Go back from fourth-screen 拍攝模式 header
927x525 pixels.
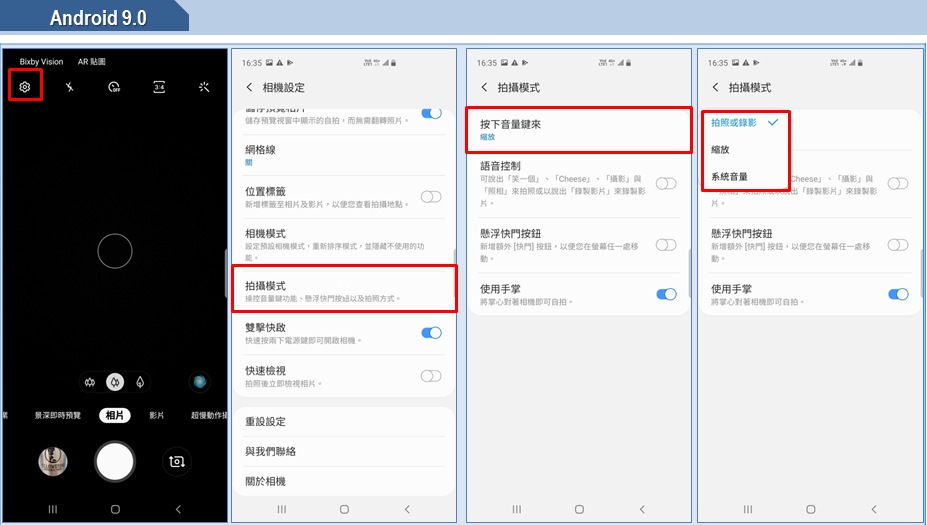click(x=715, y=87)
